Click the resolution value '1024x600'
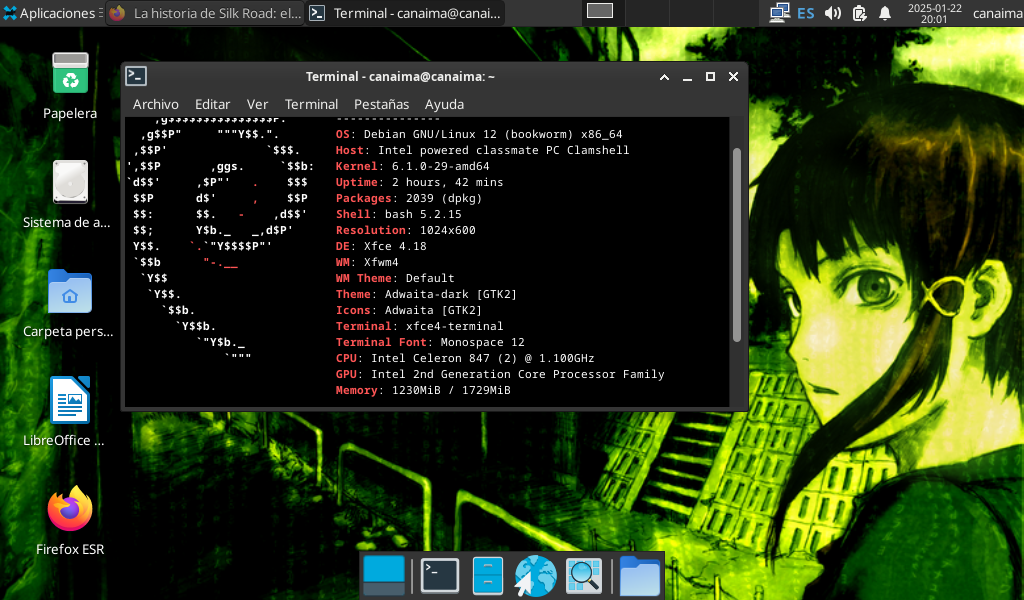1024x600 pixels. coord(448,230)
